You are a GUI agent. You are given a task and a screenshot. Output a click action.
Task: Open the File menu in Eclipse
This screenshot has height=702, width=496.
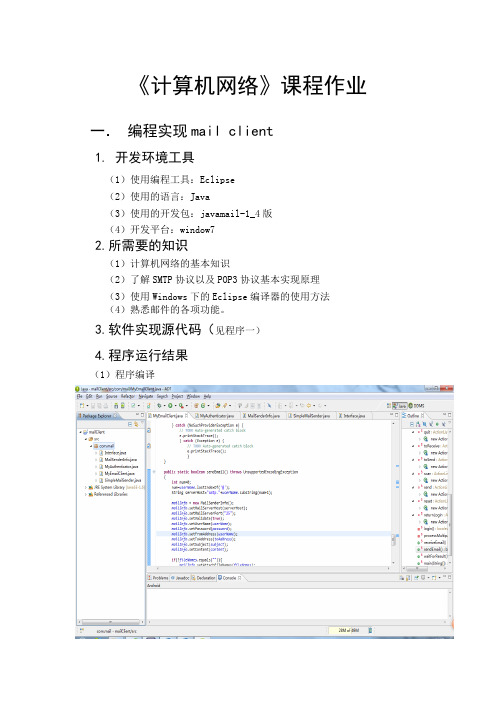click(79, 397)
